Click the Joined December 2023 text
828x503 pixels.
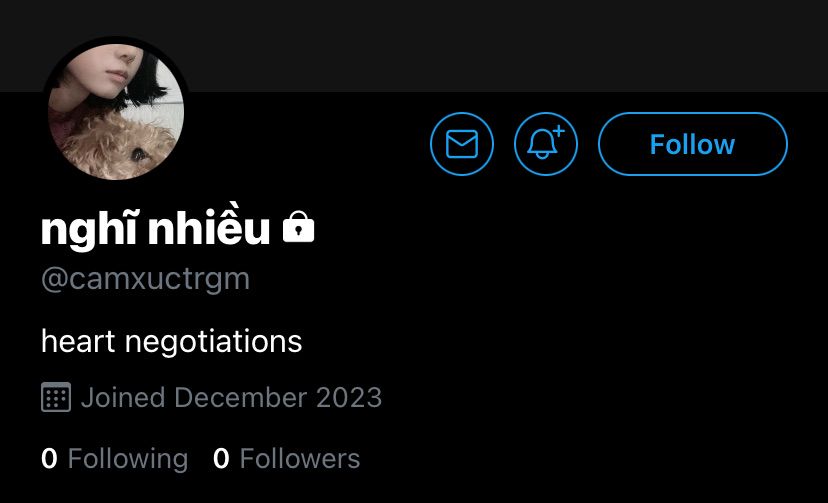(x=231, y=397)
